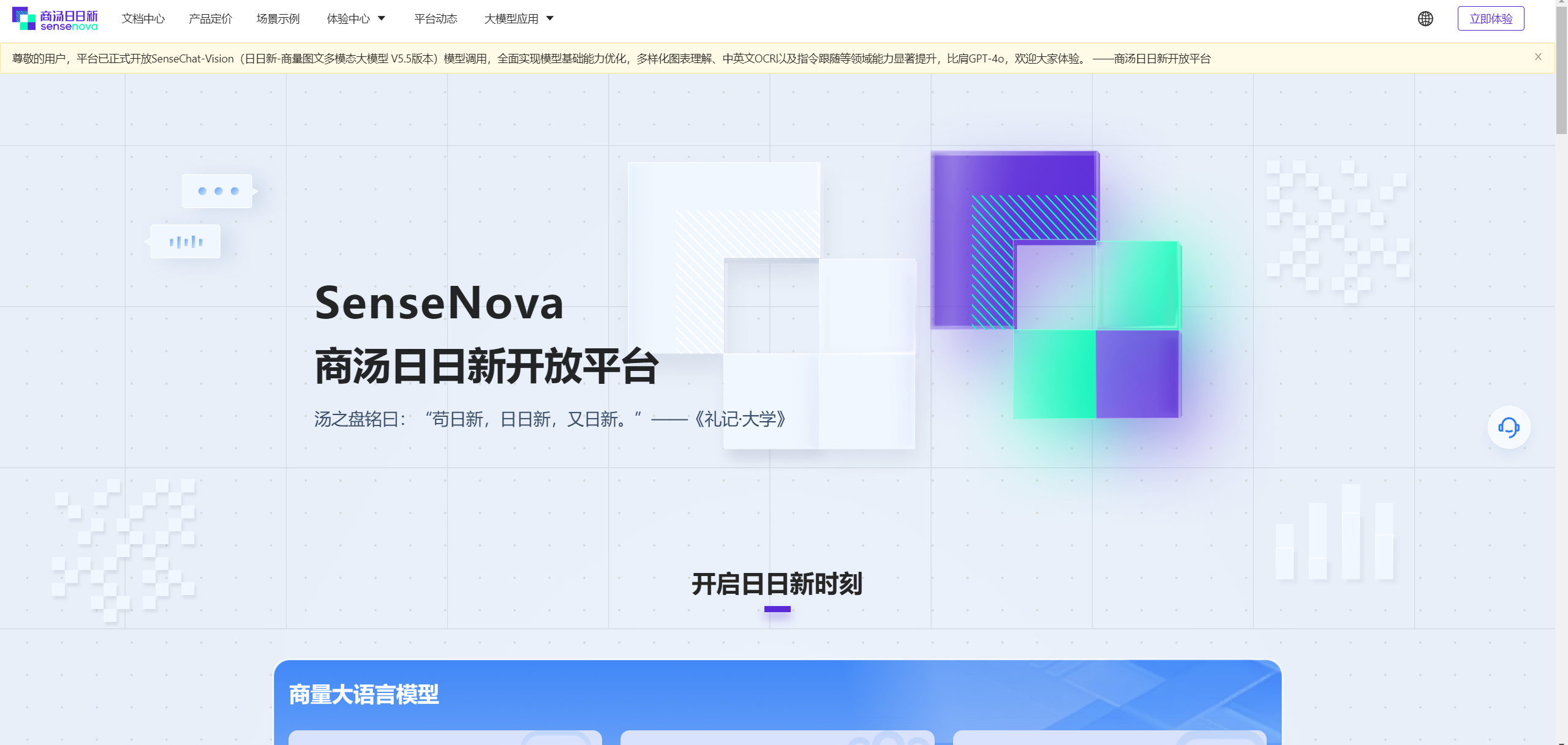This screenshot has width=1568, height=745.
Task: Click the 立即体验 button
Action: (x=1491, y=18)
